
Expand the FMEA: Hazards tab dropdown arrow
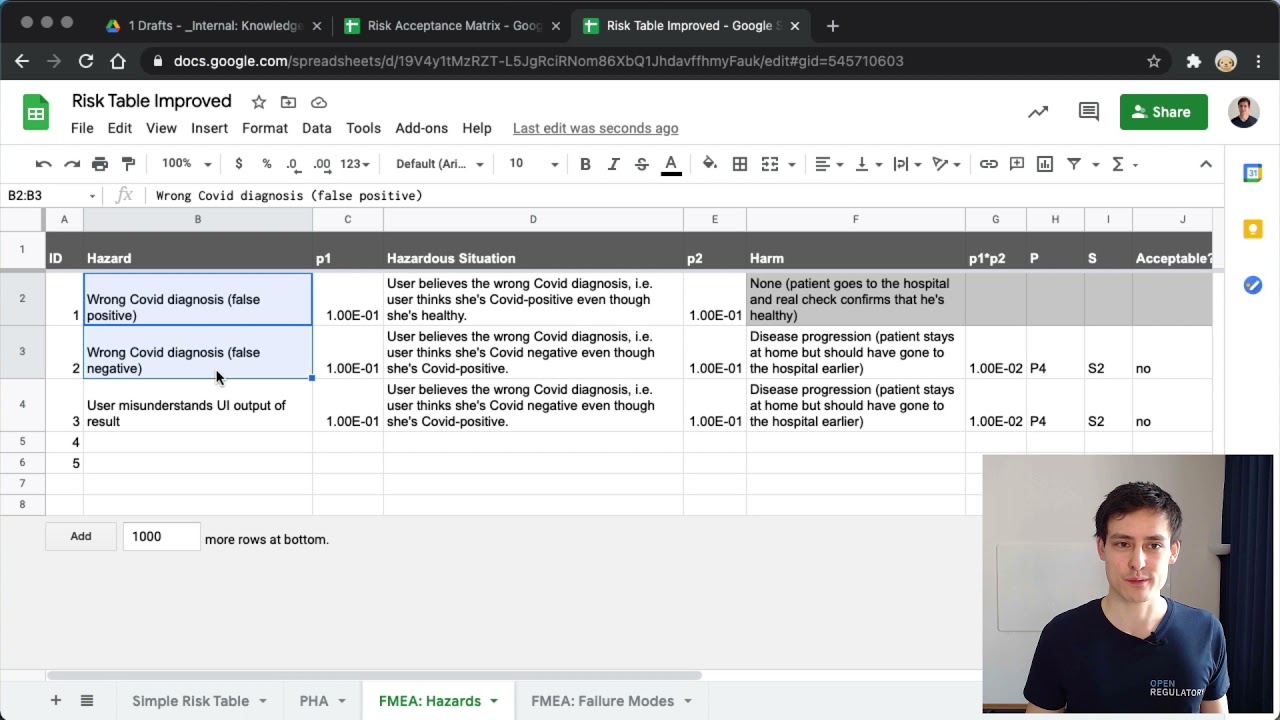pos(493,701)
